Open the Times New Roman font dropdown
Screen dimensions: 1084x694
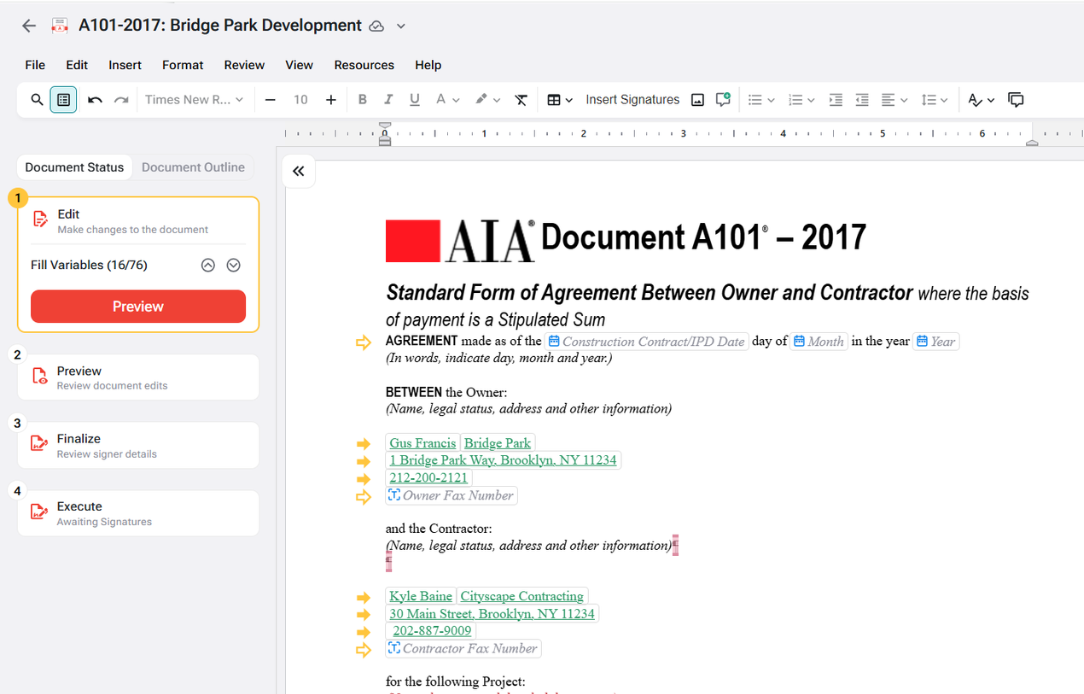pos(194,100)
